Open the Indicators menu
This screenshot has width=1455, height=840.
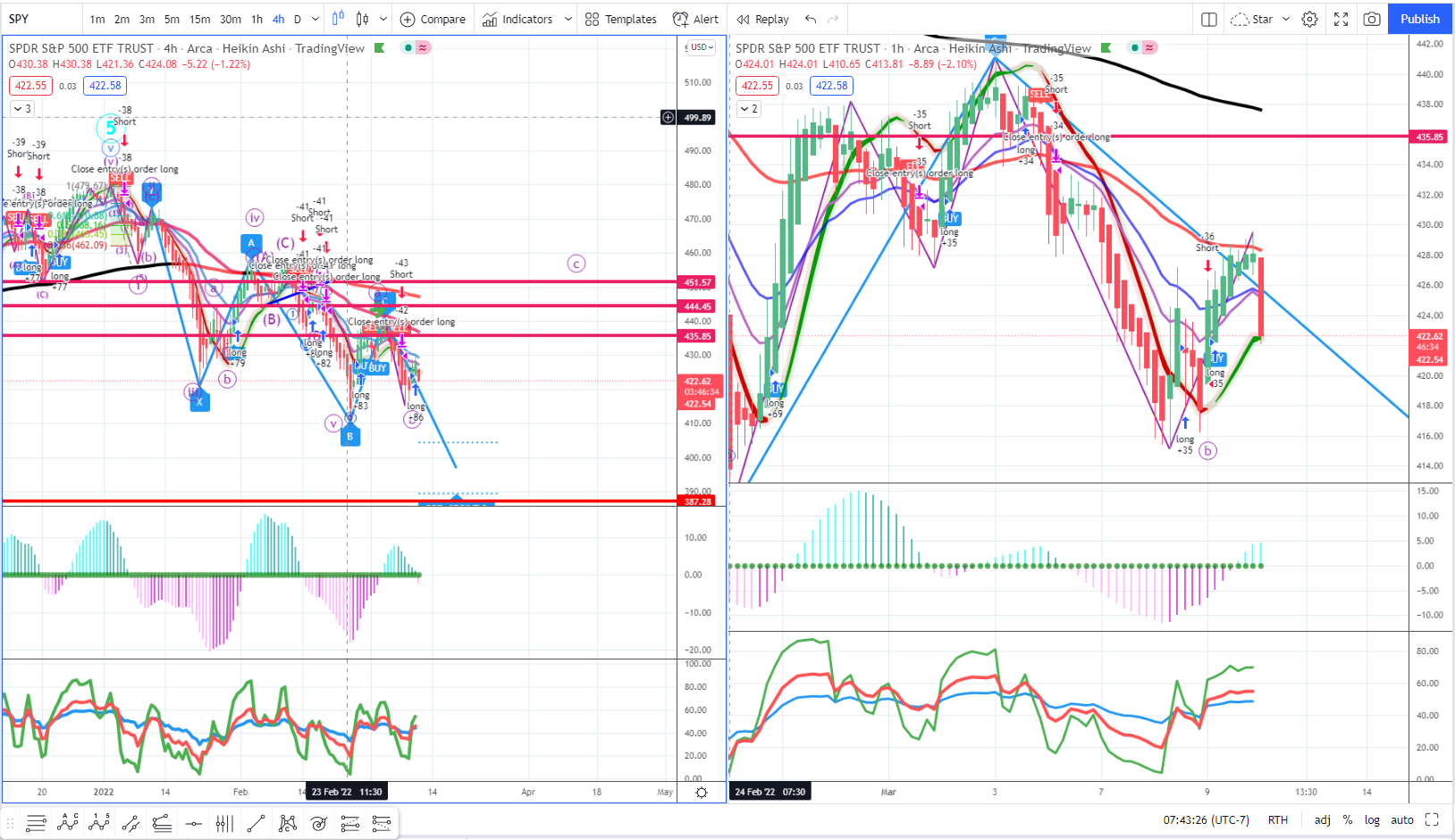[x=518, y=19]
